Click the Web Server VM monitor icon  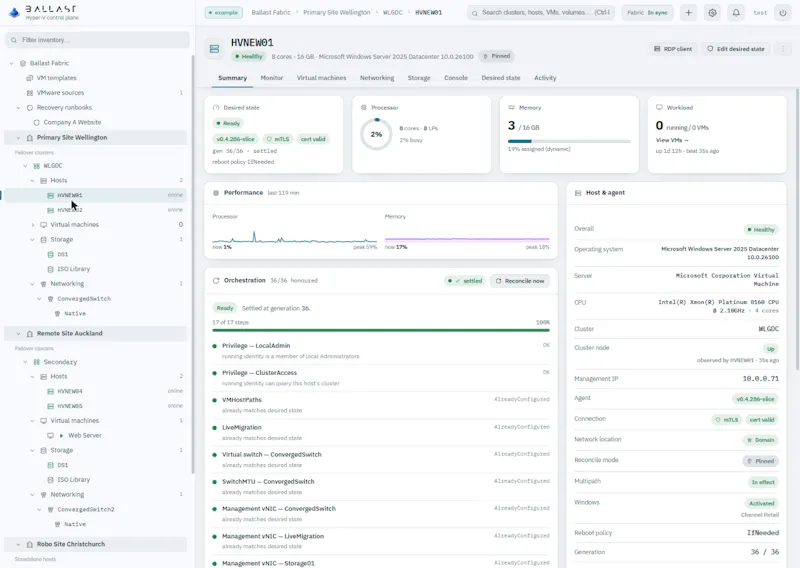click(x=50, y=435)
